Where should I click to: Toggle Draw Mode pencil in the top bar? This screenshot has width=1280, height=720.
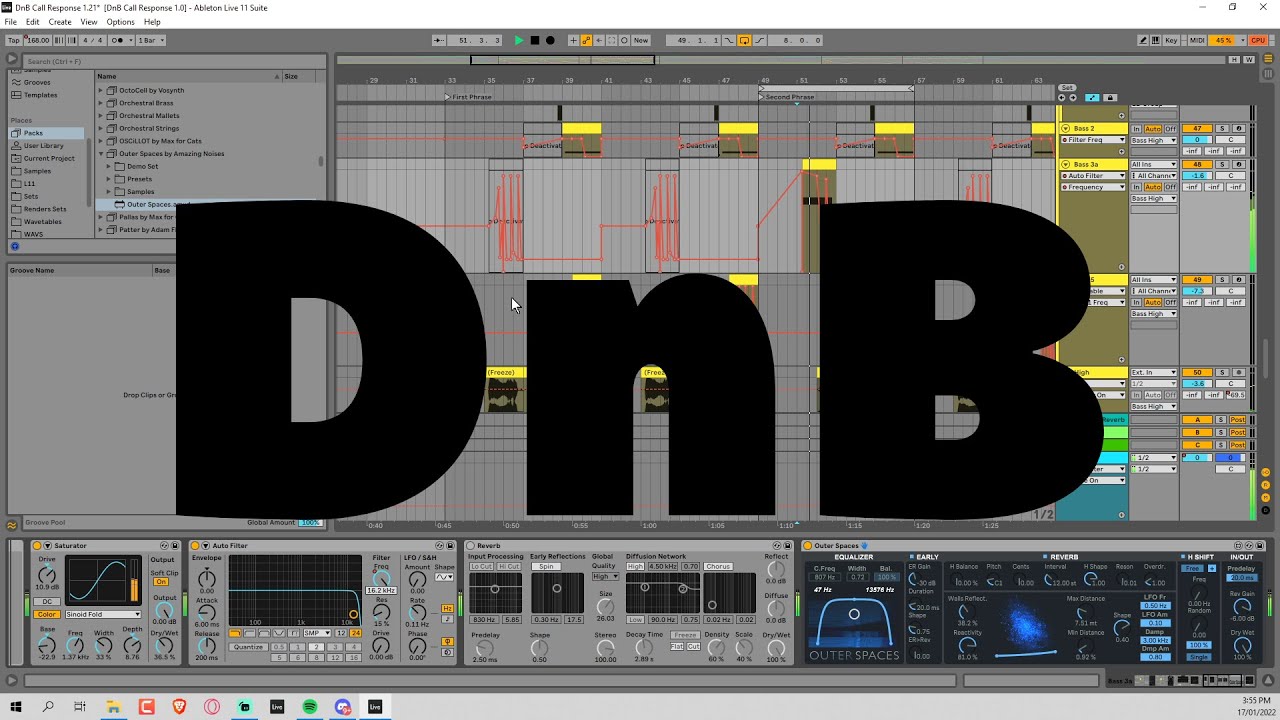[1144, 40]
